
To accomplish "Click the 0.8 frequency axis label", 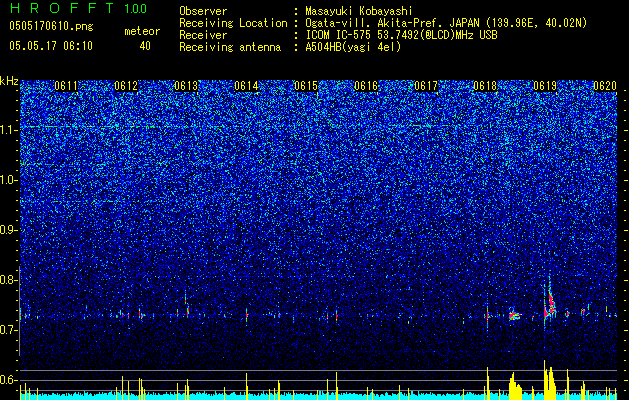I will point(9,280).
